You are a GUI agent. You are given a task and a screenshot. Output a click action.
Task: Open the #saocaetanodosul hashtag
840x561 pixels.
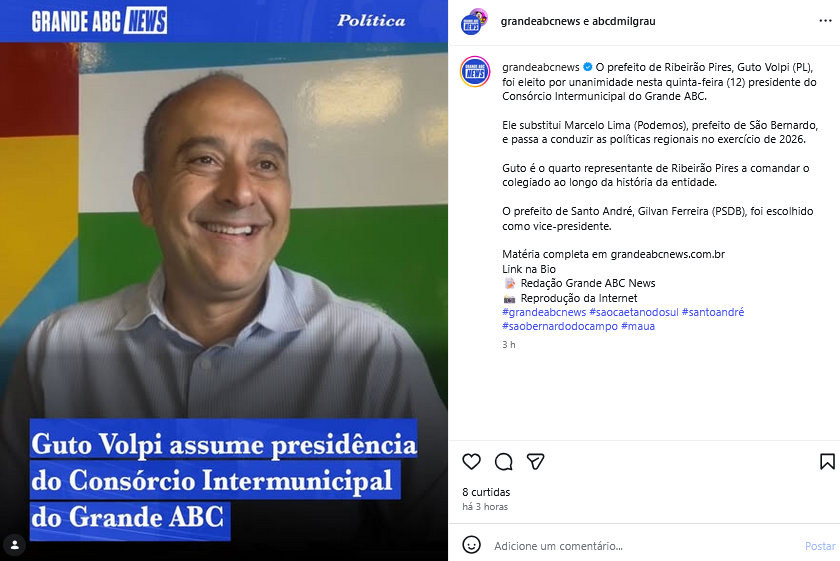pyautogui.click(x=634, y=312)
